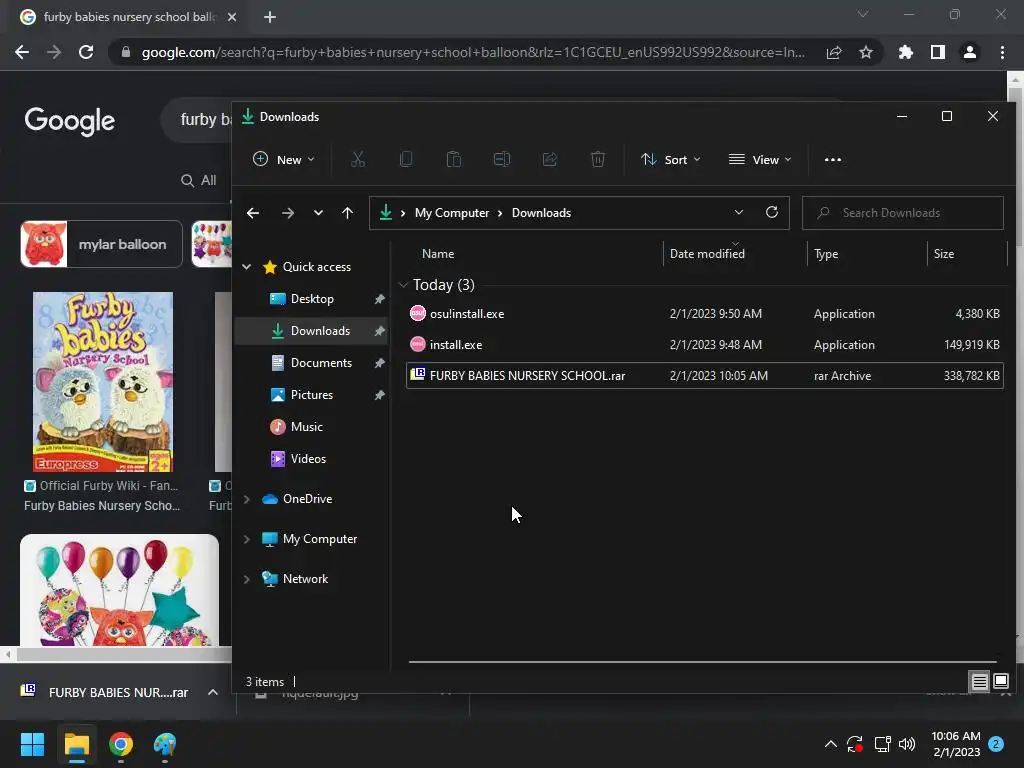The width and height of the screenshot is (1024, 768).
Task: Select Downloads in navigation pane
Action: tap(311, 330)
